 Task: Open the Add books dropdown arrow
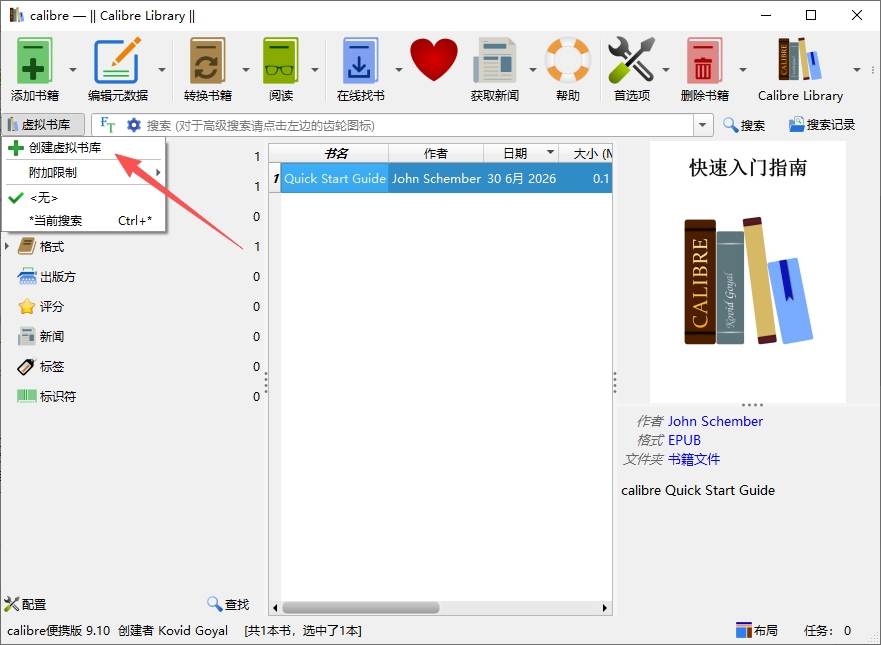coord(73,70)
